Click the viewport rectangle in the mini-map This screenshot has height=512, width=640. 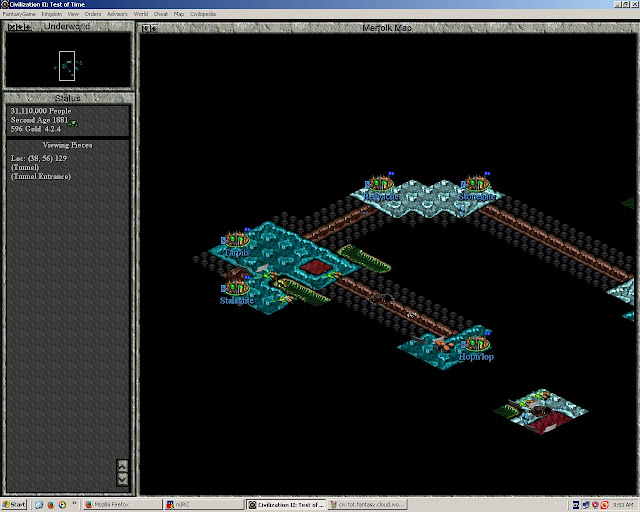pos(67,66)
